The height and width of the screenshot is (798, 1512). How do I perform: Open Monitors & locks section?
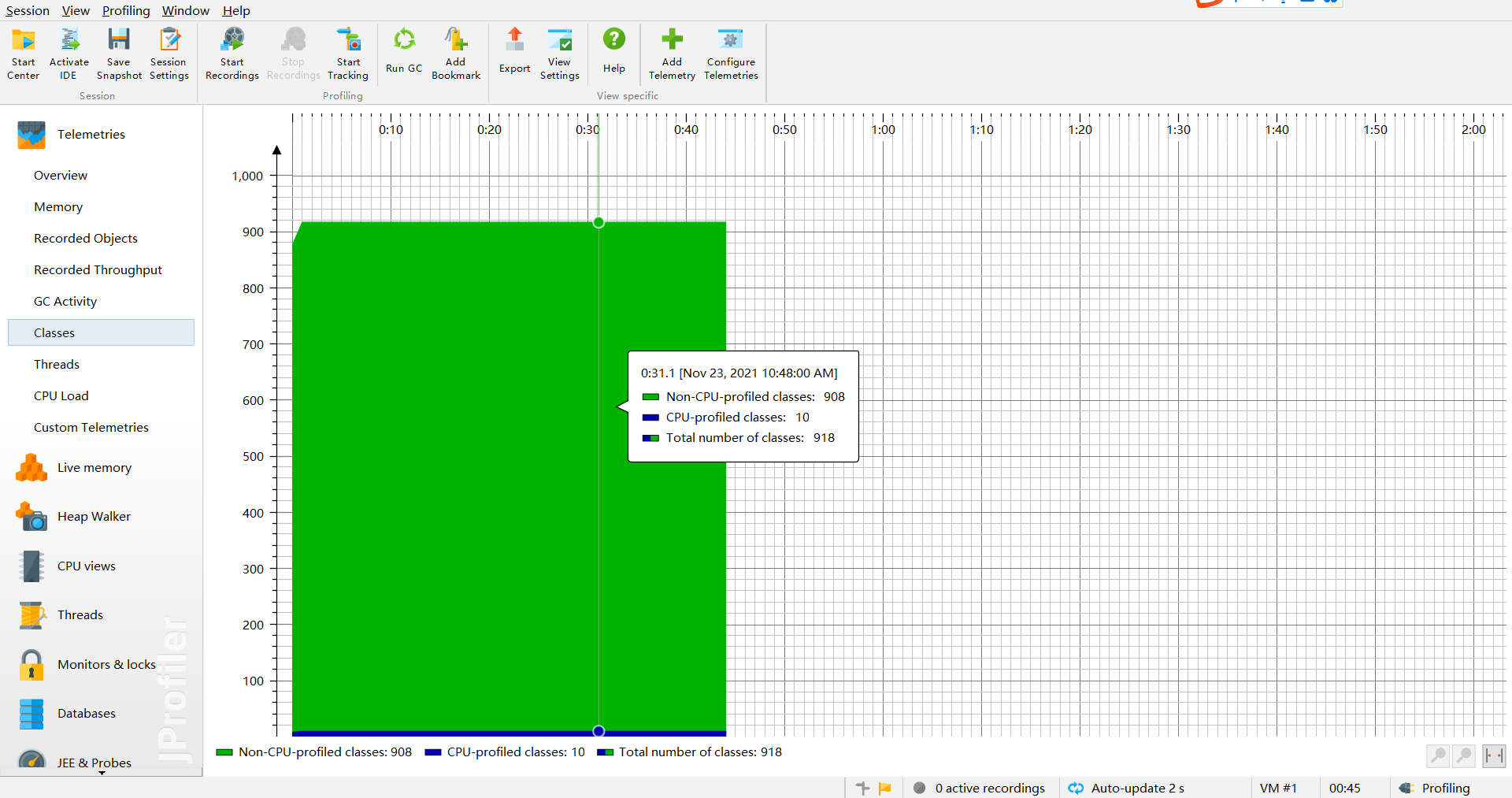(86, 665)
